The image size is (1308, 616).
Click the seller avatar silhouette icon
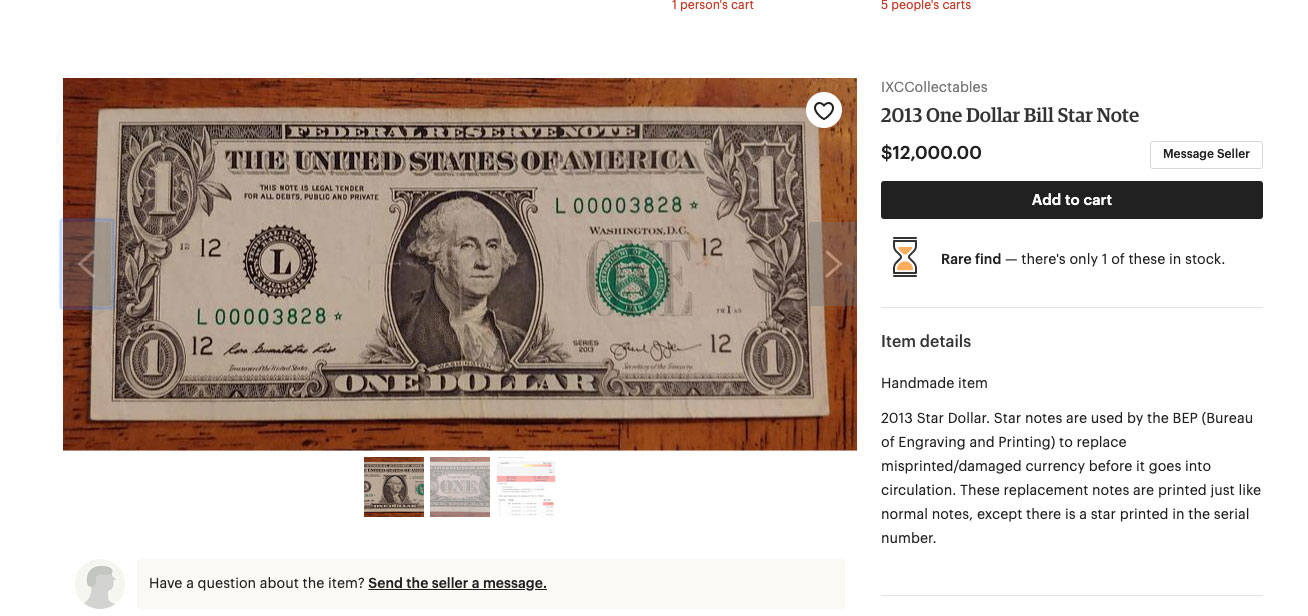coord(100,584)
